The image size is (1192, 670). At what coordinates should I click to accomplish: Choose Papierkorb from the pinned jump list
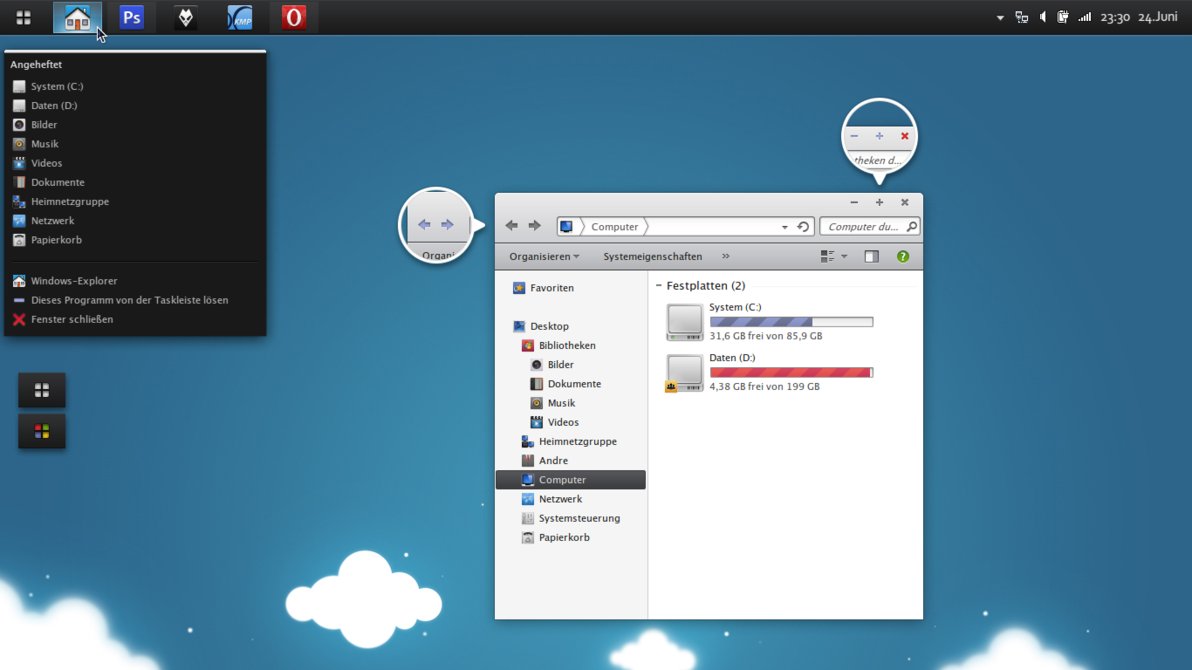coord(58,240)
